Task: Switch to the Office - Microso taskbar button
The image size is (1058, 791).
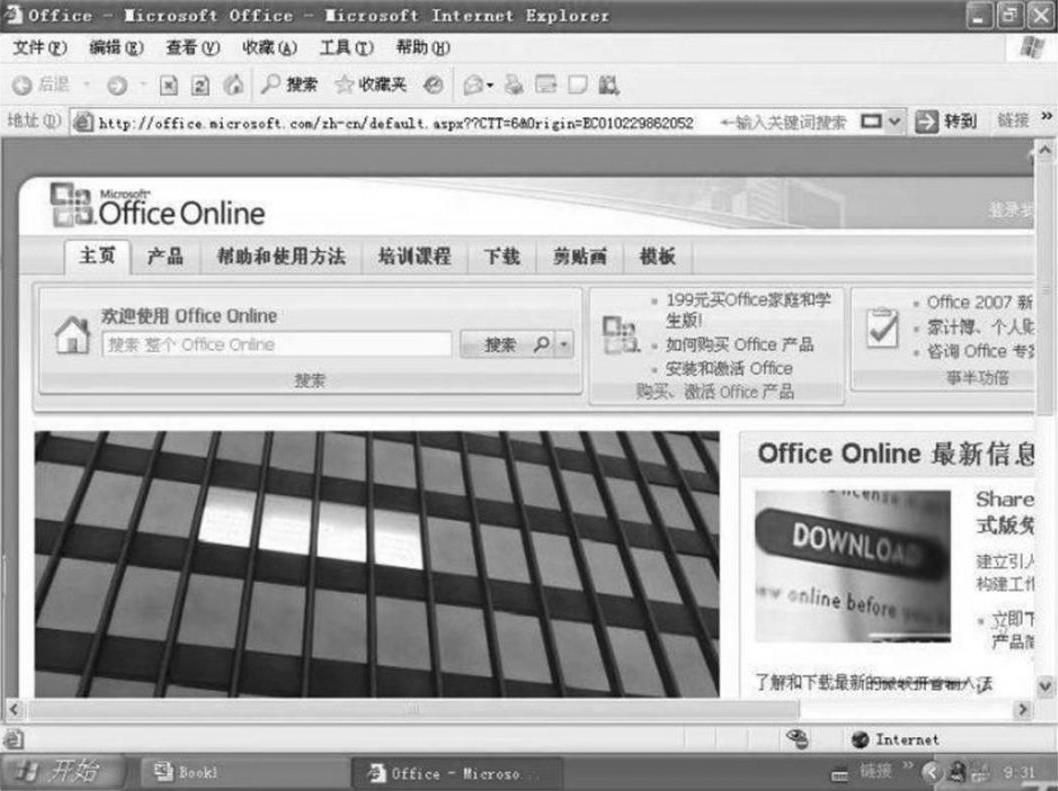Action: (455, 773)
